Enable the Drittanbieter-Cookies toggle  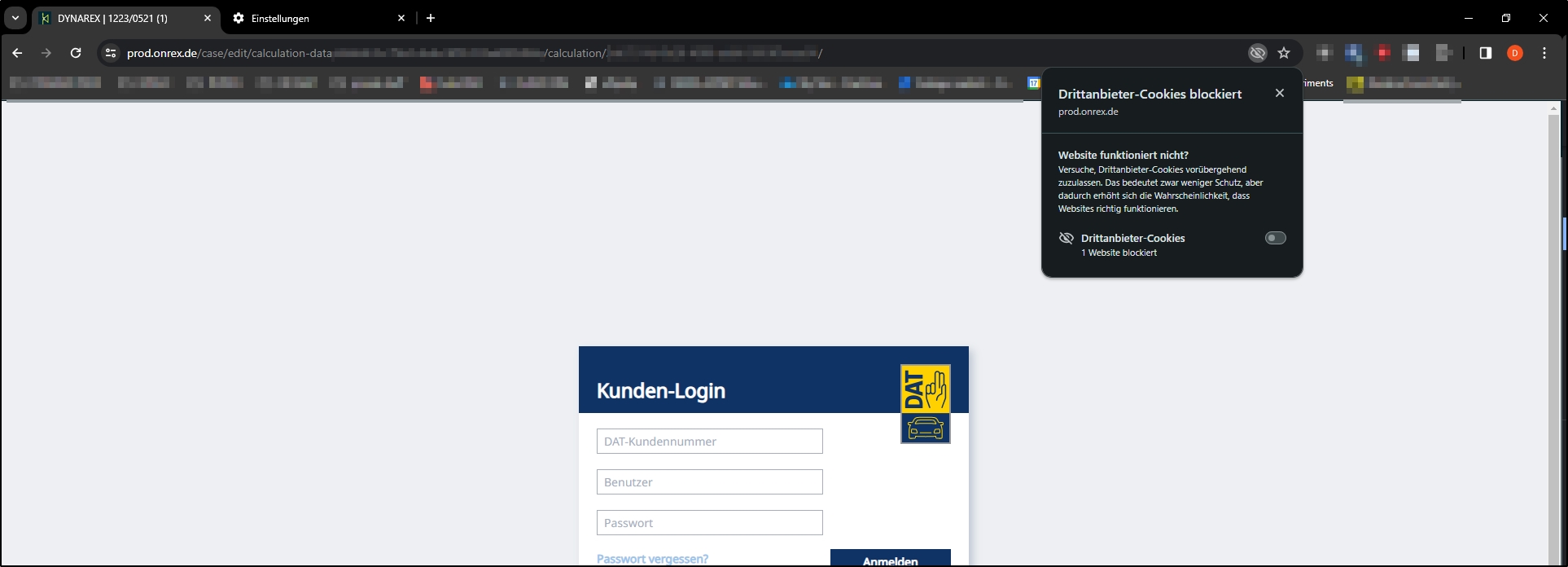[1275, 238]
